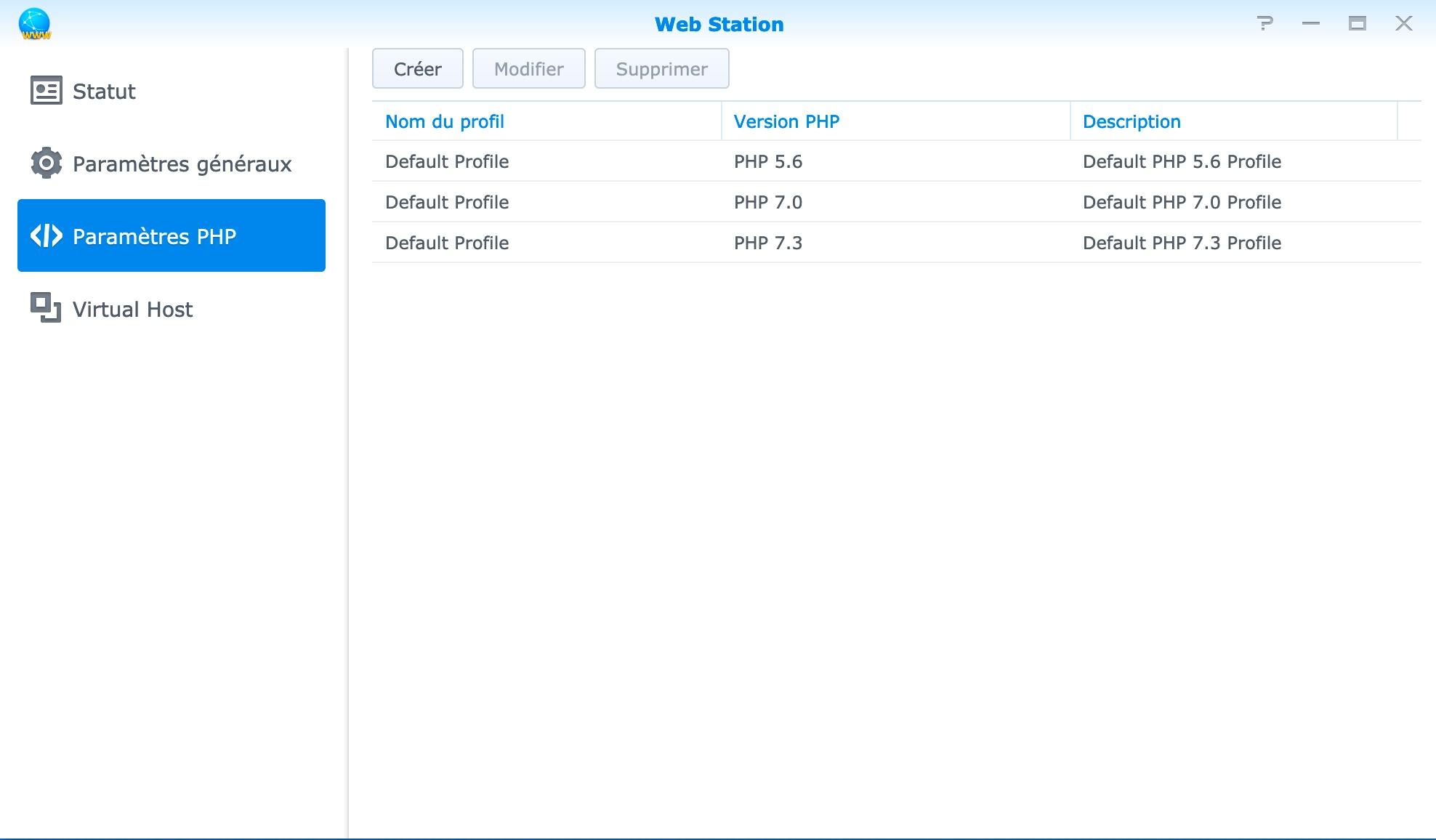Open help via question mark icon

pyautogui.click(x=1264, y=23)
